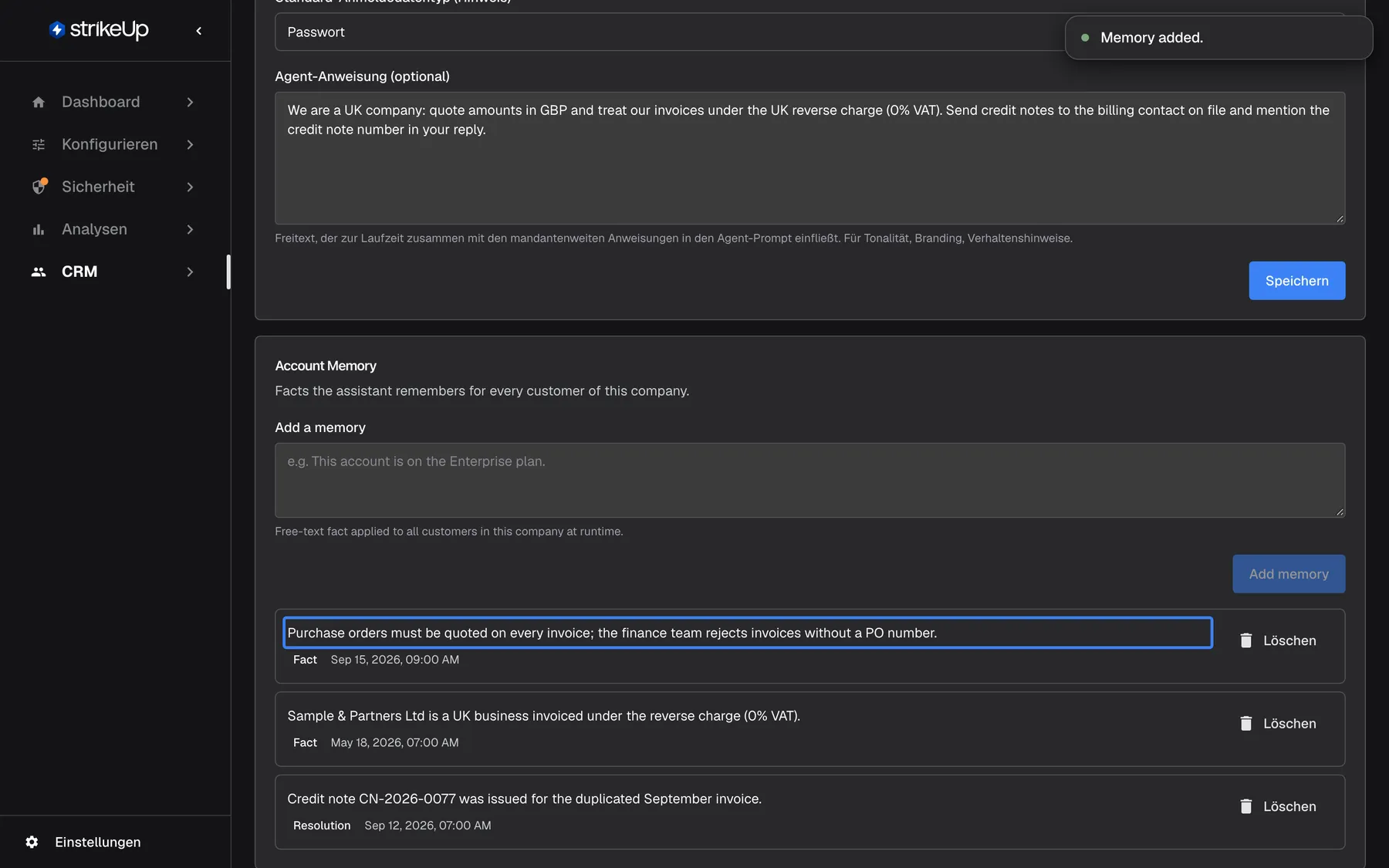Click Löschen for the Credit note memory
The image size is (1389, 868).
click(x=1278, y=806)
